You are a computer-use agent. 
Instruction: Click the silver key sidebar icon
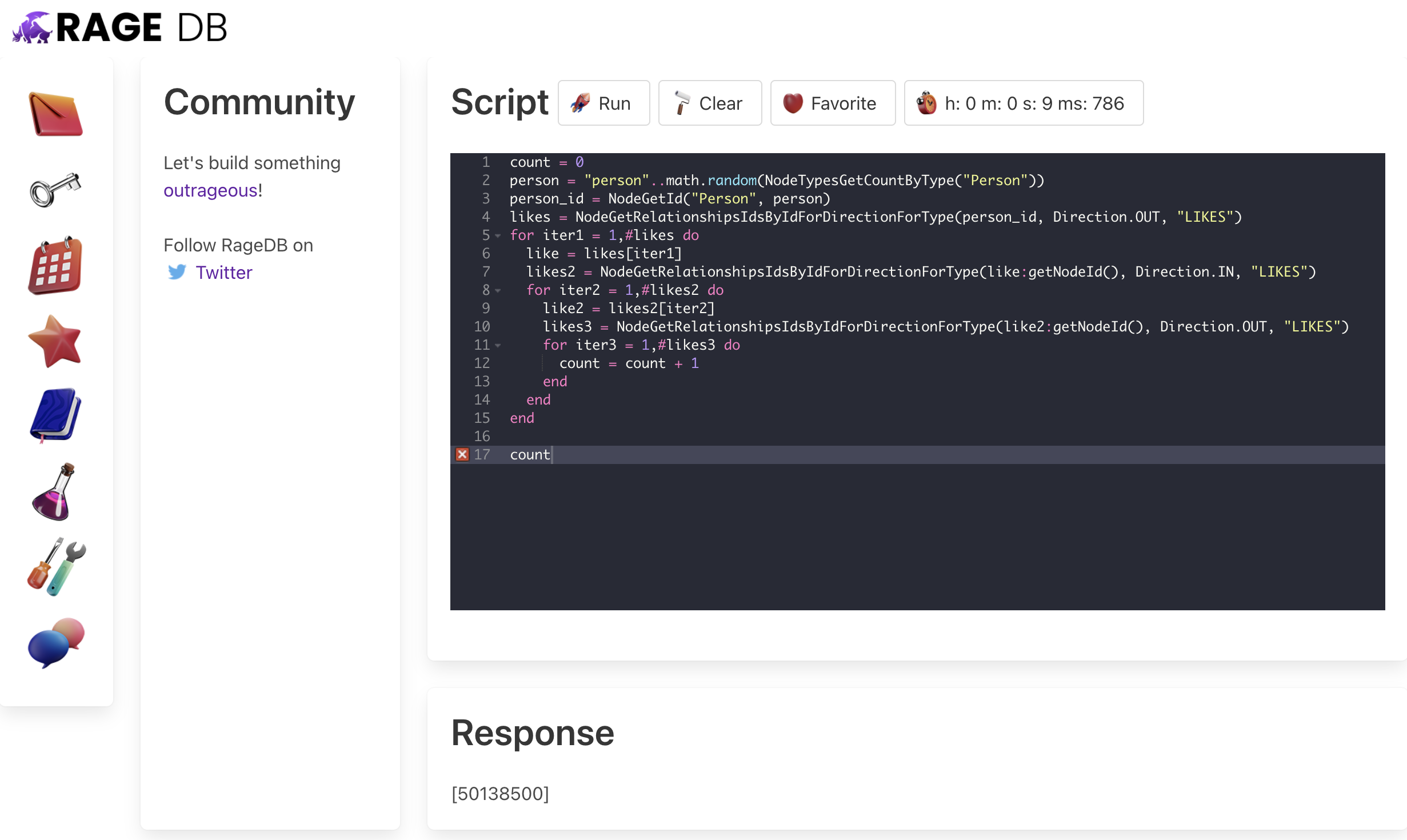coord(55,190)
